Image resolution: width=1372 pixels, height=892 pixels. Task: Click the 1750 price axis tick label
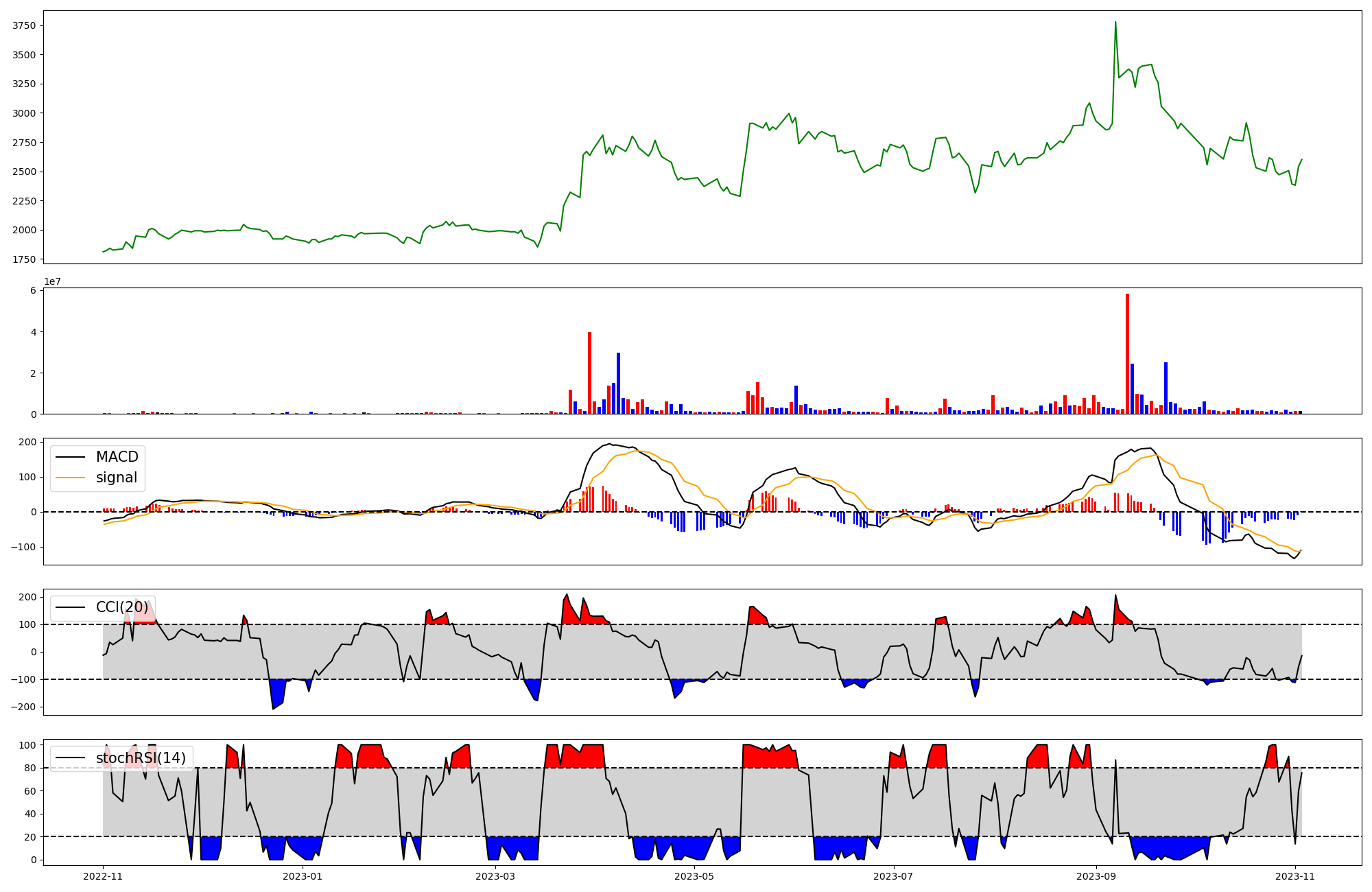pyautogui.click(x=24, y=259)
